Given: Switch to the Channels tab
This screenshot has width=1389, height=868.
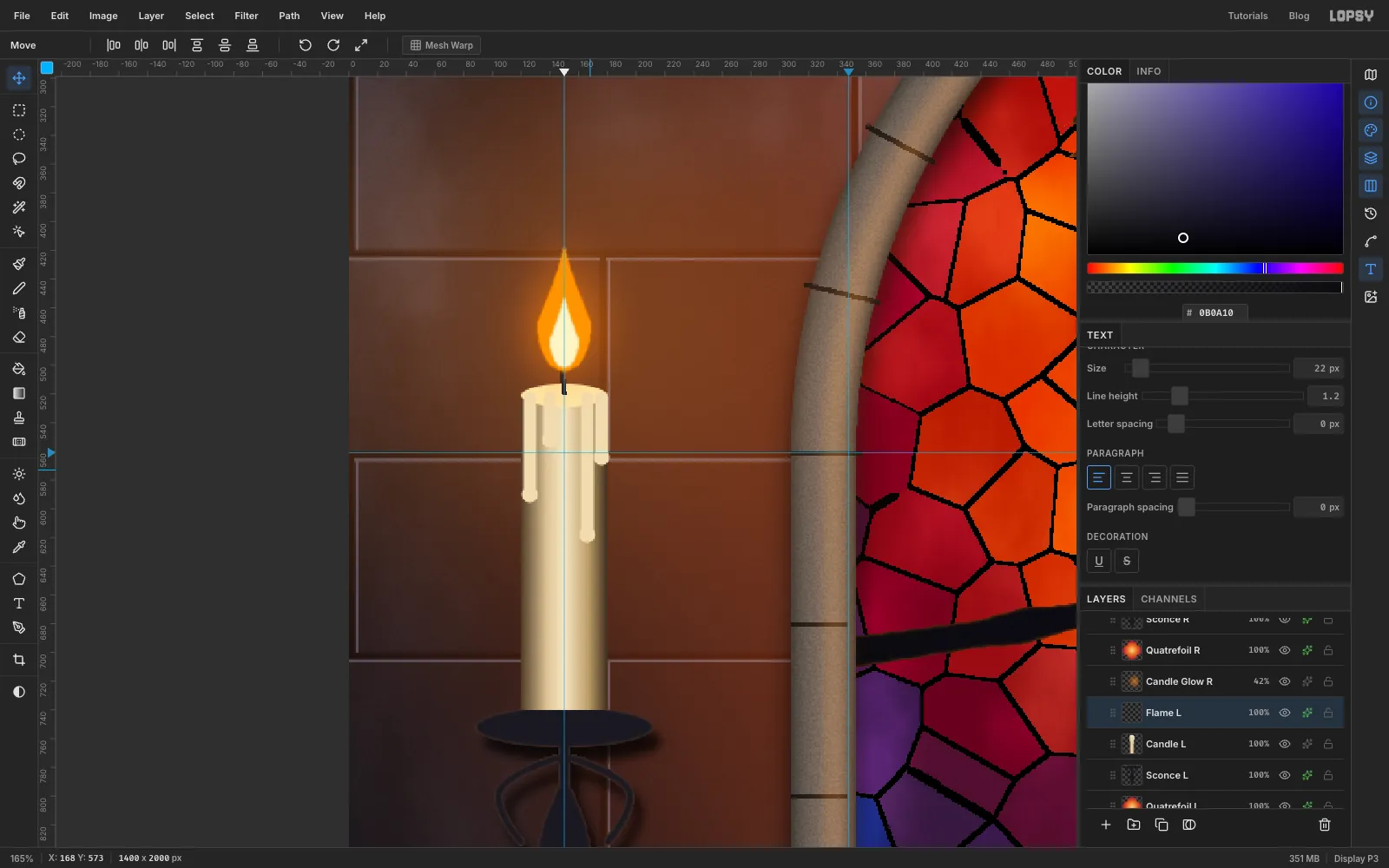Looking at the screenshot, I should (x=1168, y=599).
